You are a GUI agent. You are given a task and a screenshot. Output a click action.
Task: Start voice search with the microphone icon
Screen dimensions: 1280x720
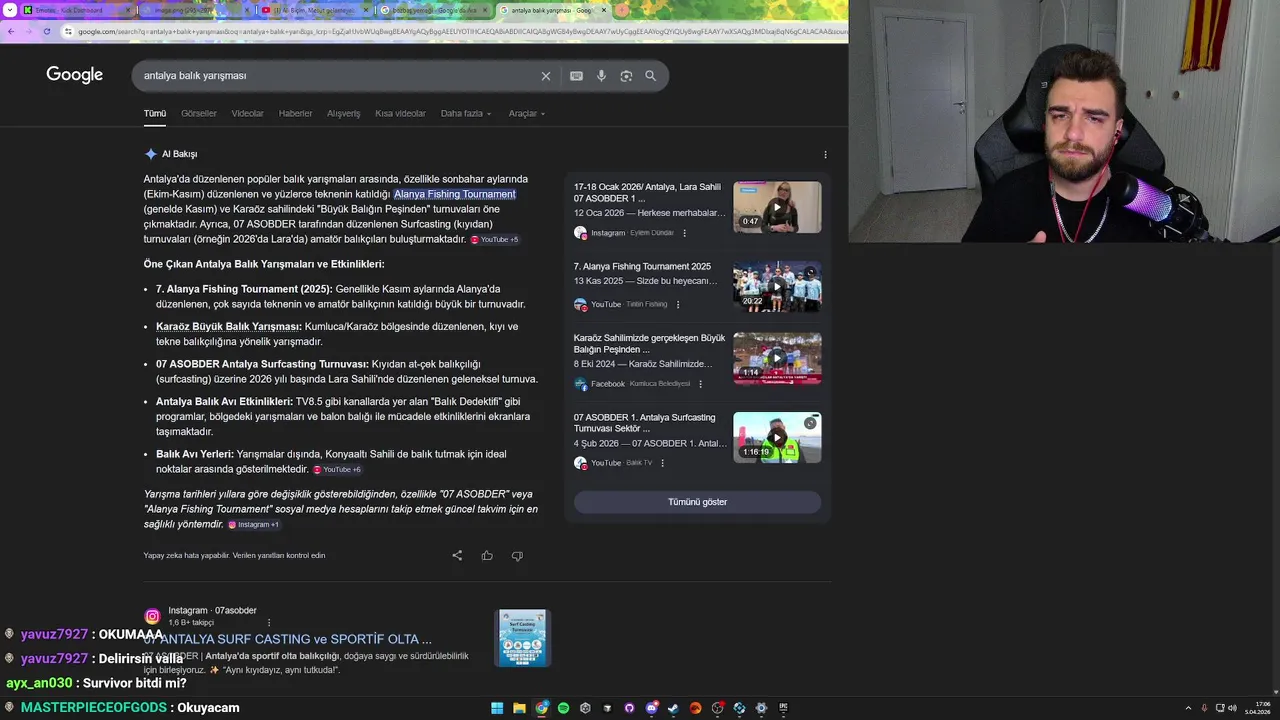tap(601, 76)
